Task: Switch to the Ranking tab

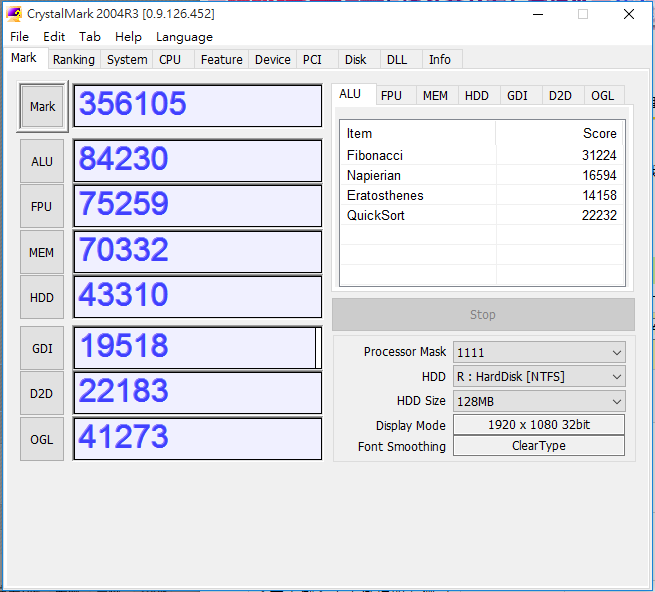Action: click(x=74, y=59)
